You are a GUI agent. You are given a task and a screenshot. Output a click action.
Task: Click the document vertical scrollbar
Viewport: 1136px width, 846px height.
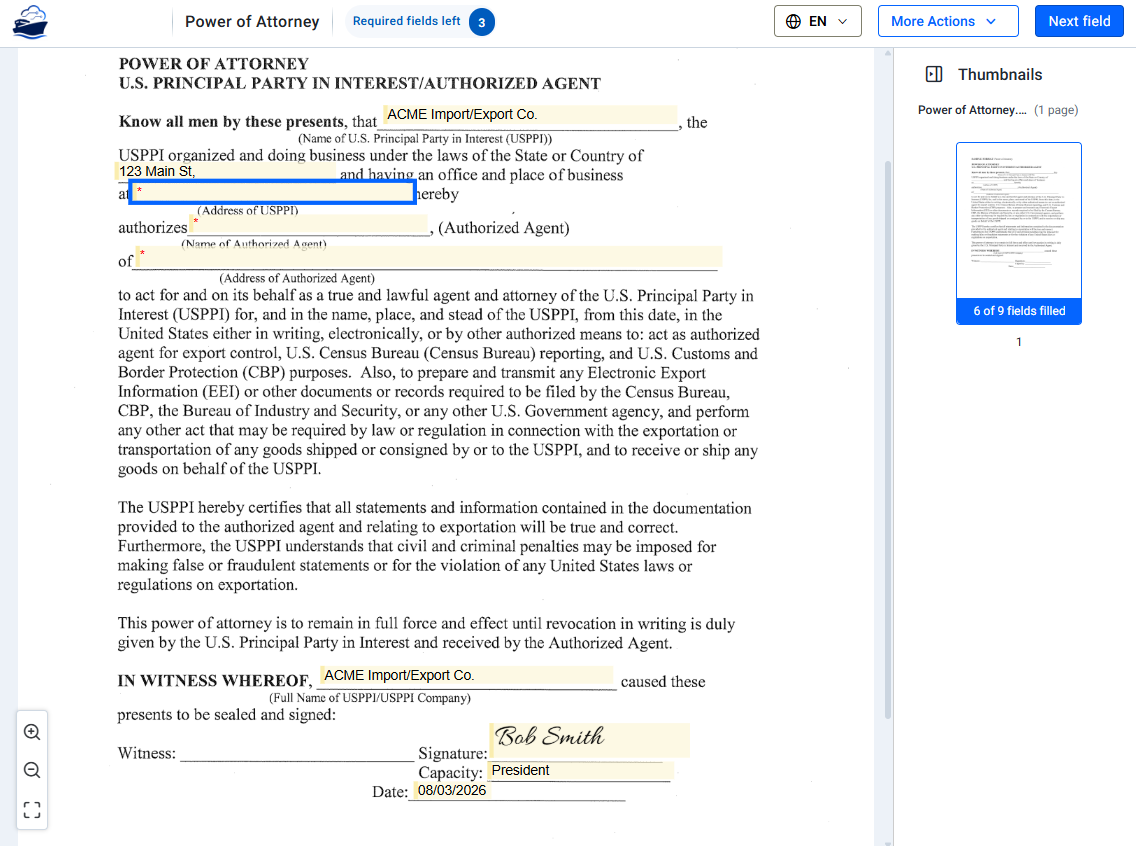click(x=888, y=439)
